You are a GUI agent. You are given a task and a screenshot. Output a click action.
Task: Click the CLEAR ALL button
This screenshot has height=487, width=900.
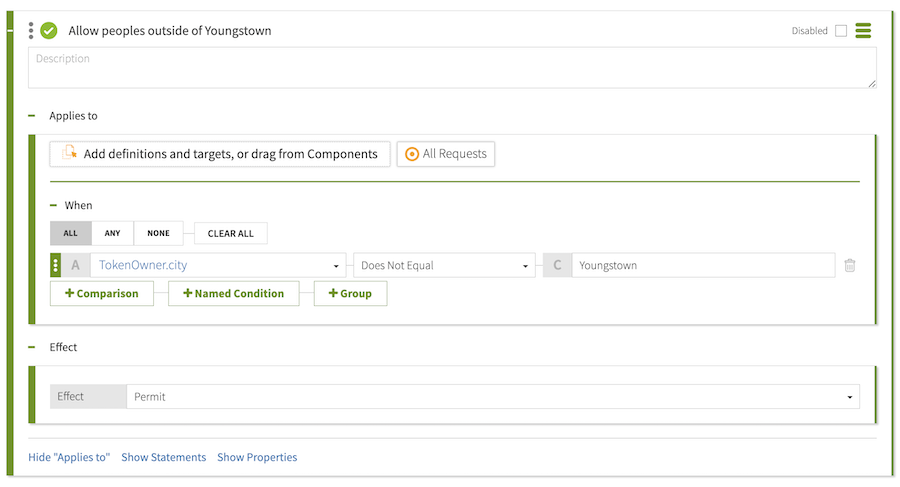(x=230, y=234)
